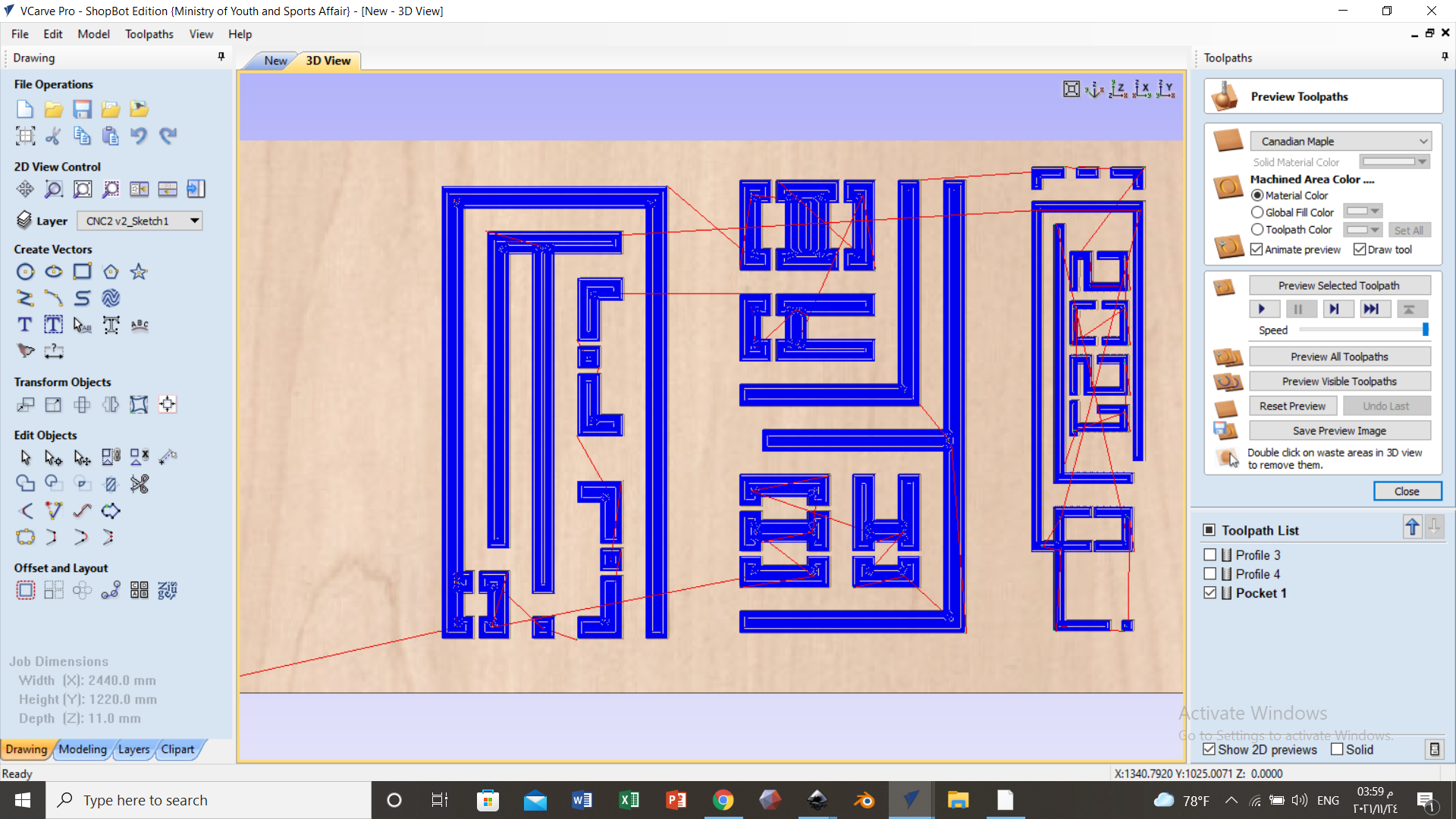The width and height of the screenshot is (1456, 819).
Task: Select the Node Editing tool
Action: tap(53, 457)
